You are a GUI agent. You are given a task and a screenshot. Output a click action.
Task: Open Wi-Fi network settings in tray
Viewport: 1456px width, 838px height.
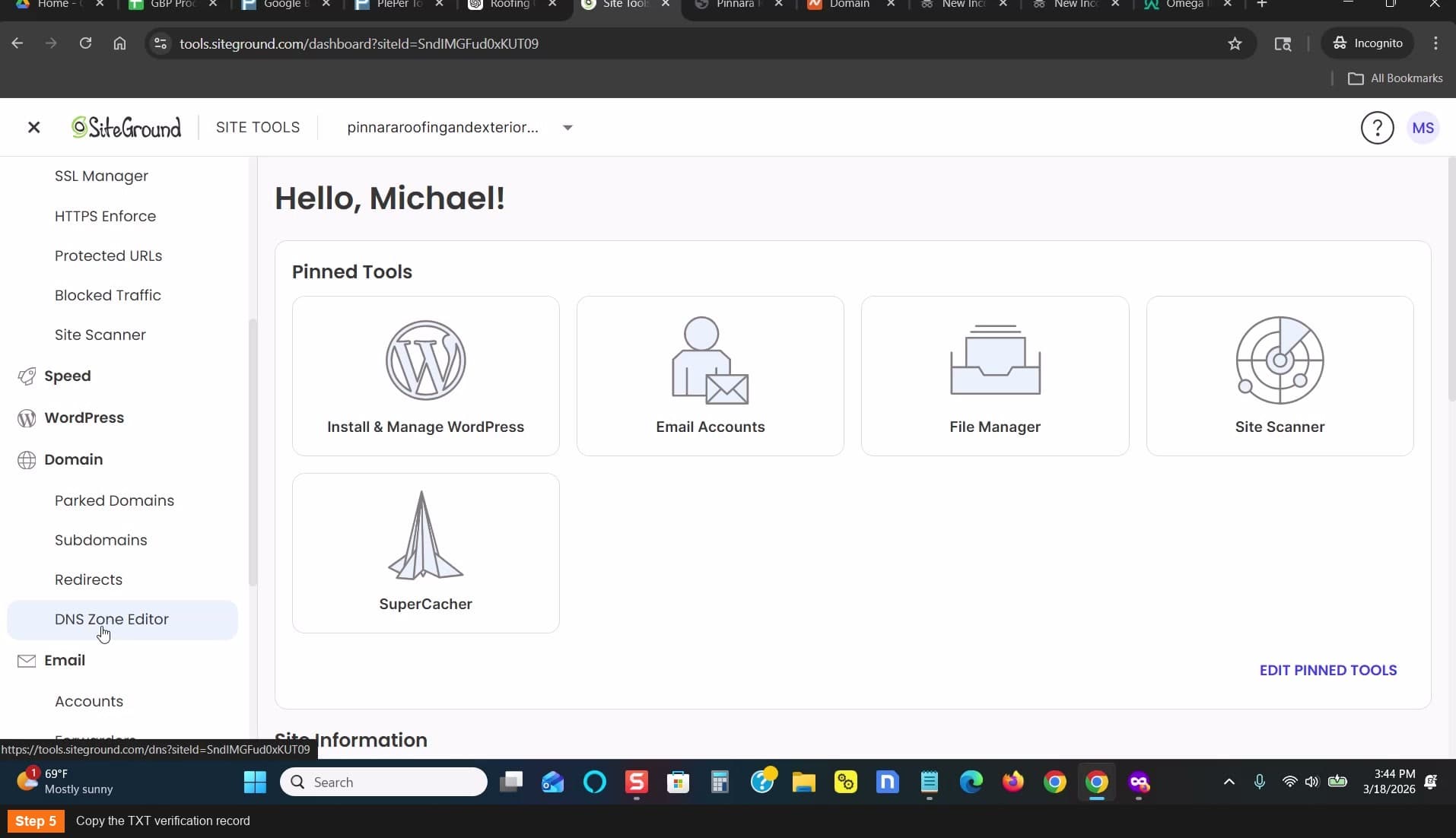(x=1289, y=782)
